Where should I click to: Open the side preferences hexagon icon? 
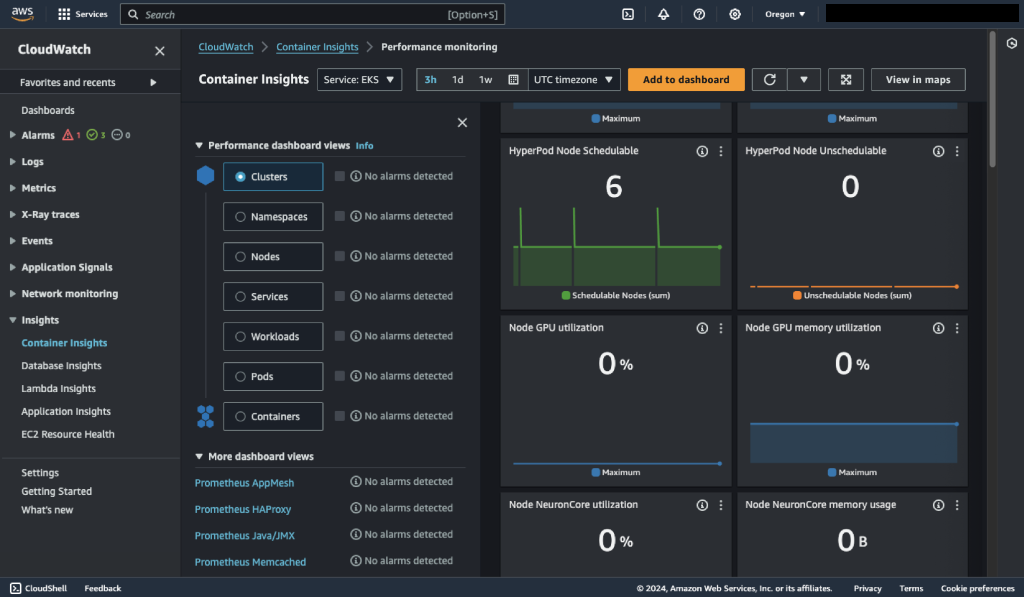tap(1012, 43)
